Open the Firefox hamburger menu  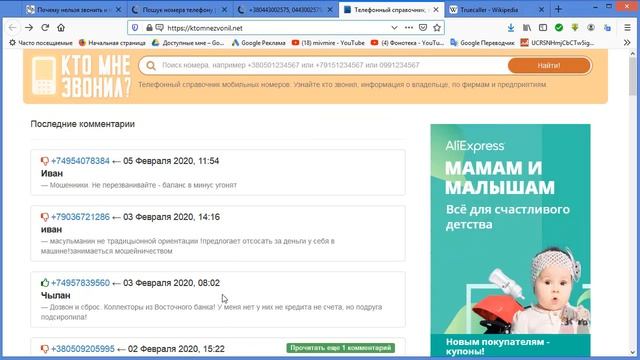point(627,28)
